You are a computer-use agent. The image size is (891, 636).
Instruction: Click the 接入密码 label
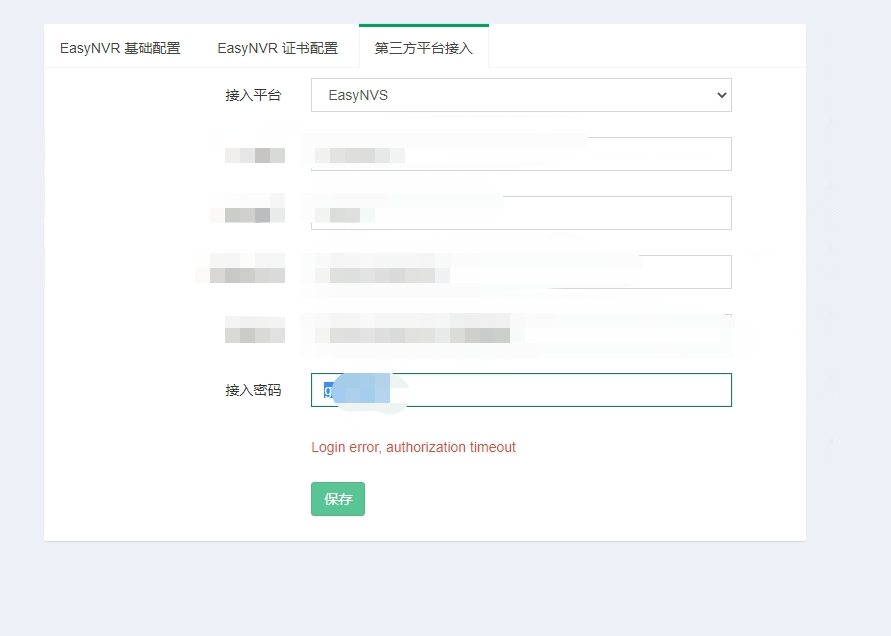pyautogui.click(x=253, y=390)
